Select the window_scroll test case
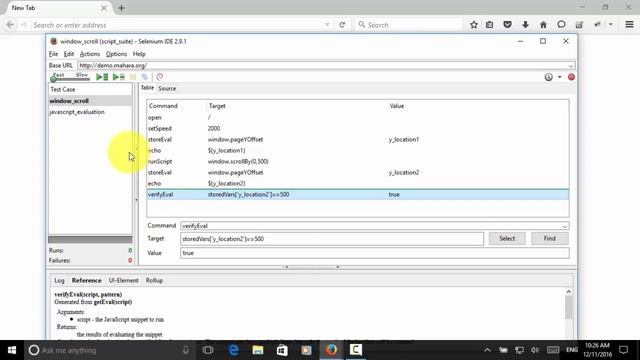Viewport: 640px width, 360px height. pos(90,101)
